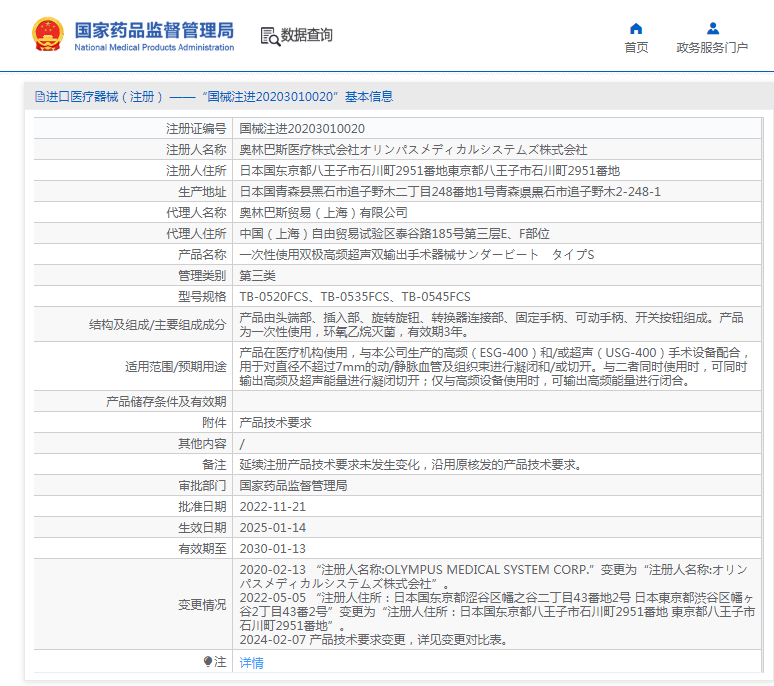Select agent address 泰谷路185号 value

394,233
